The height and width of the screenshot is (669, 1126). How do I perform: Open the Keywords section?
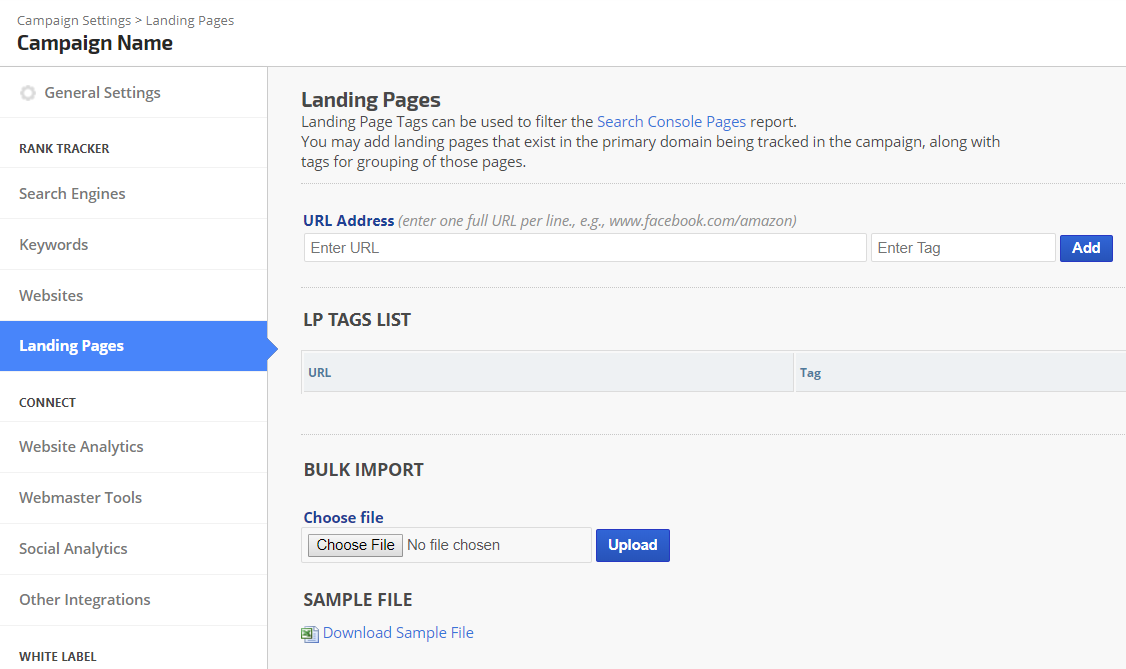[54, 245]
